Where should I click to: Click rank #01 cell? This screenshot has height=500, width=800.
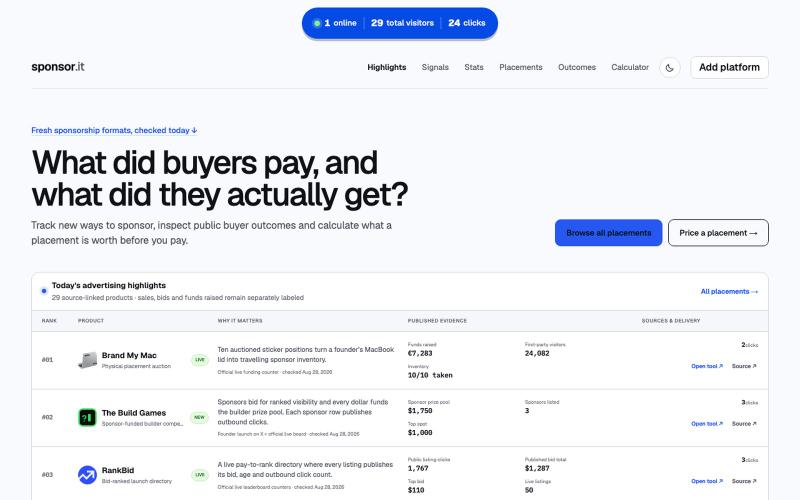tap(47, 360)
